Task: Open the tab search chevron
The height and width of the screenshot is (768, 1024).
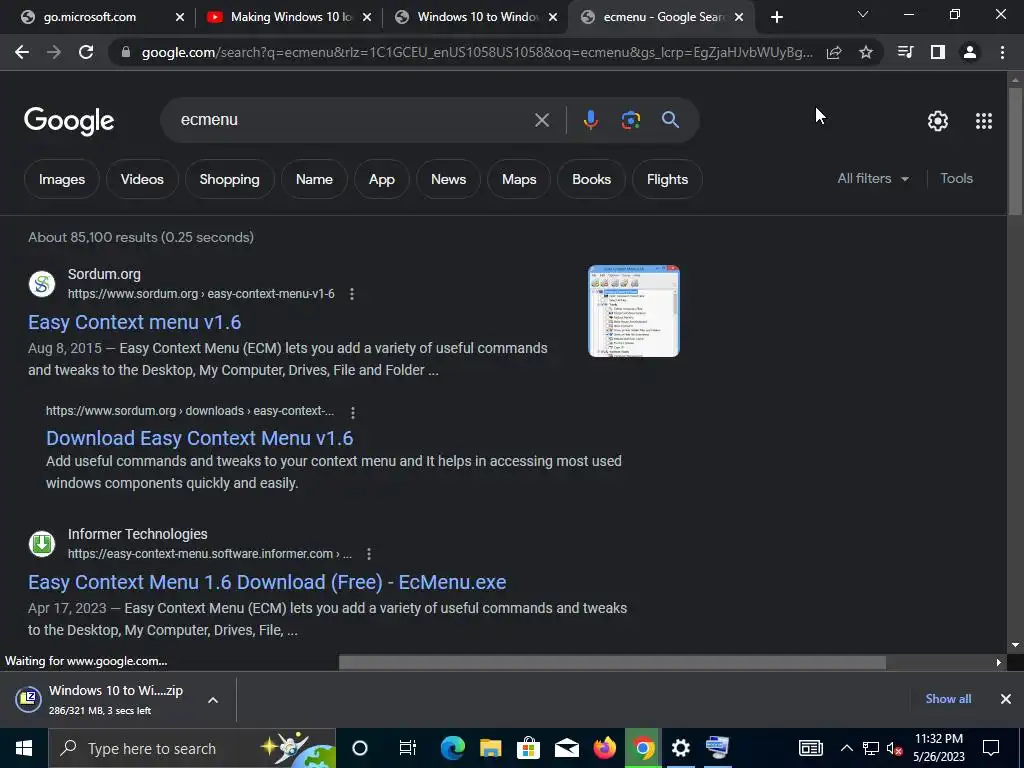Action: coord(863,14)
